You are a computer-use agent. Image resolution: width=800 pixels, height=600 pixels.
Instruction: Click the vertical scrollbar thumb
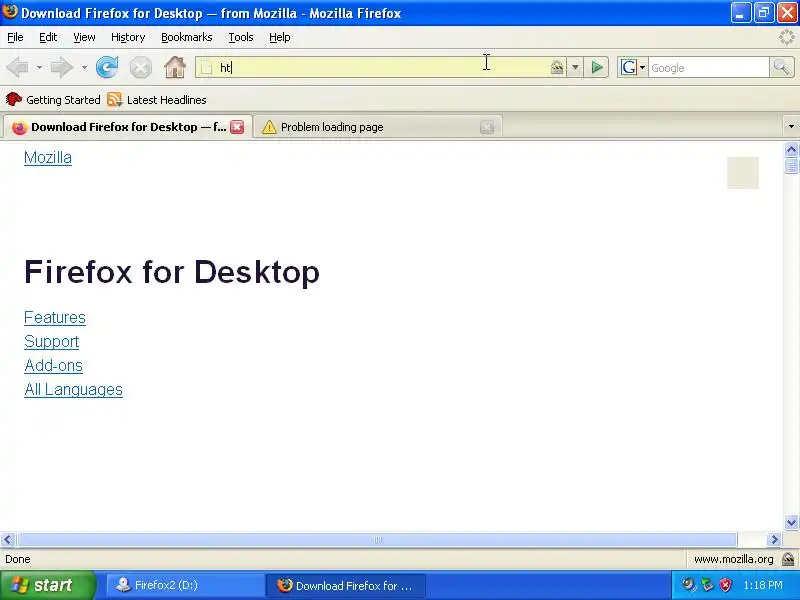click(x=791, y=166)
